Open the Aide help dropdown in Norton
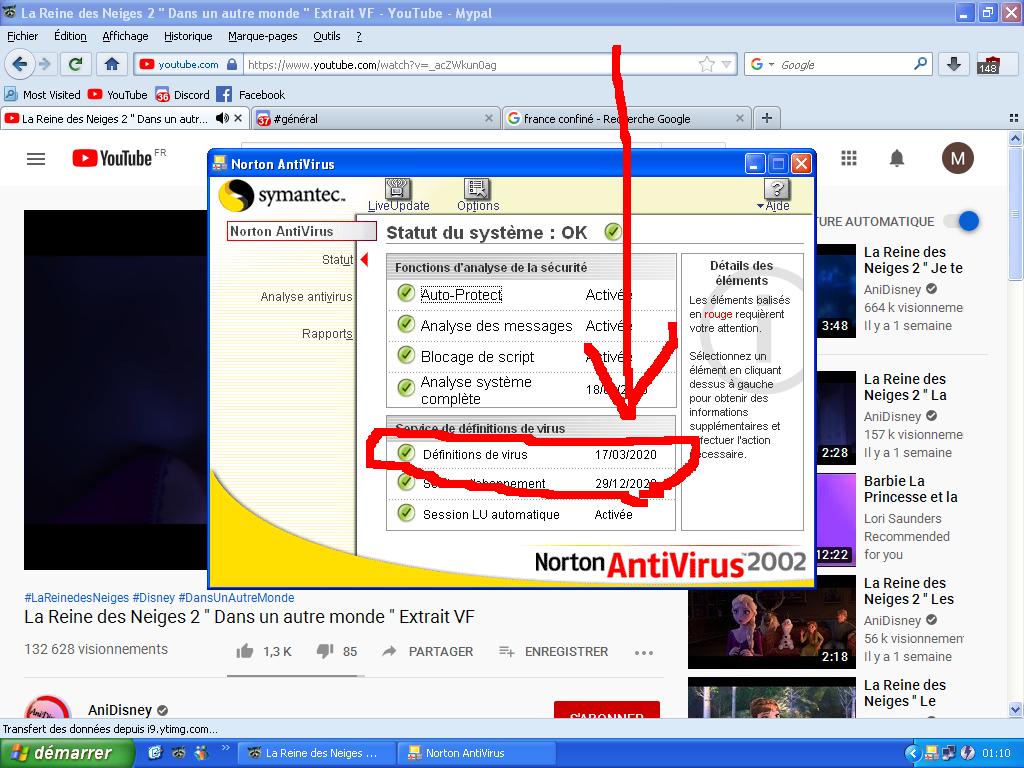1024x768 pixels. click(776, 195)
